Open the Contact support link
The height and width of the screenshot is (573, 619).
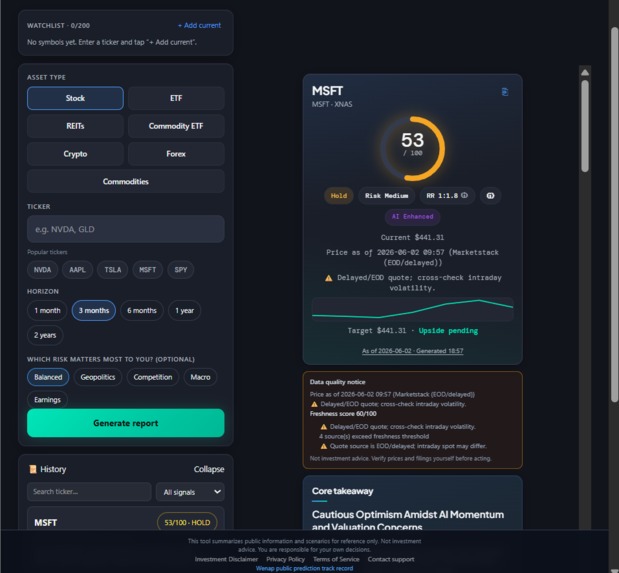(391, 559)
